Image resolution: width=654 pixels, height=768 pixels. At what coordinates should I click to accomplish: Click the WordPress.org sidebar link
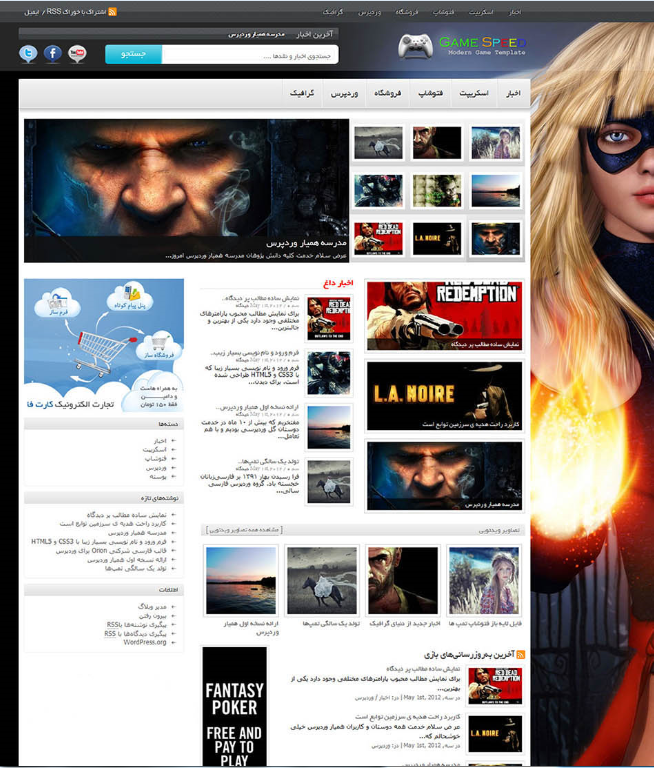145,642
